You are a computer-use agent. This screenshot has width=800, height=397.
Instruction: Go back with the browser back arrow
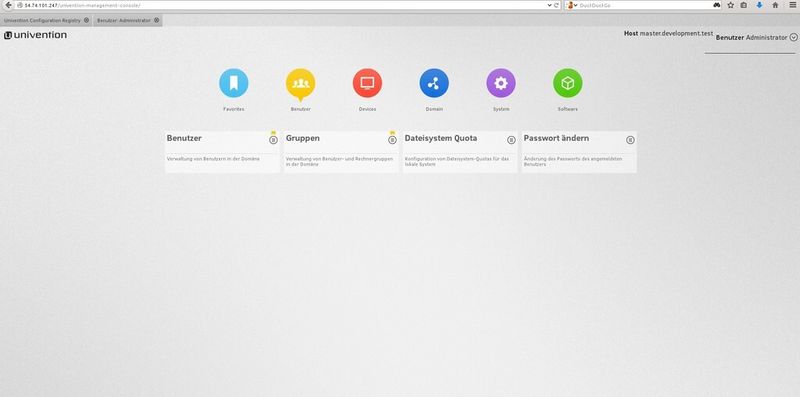click(x=8, y=5)
